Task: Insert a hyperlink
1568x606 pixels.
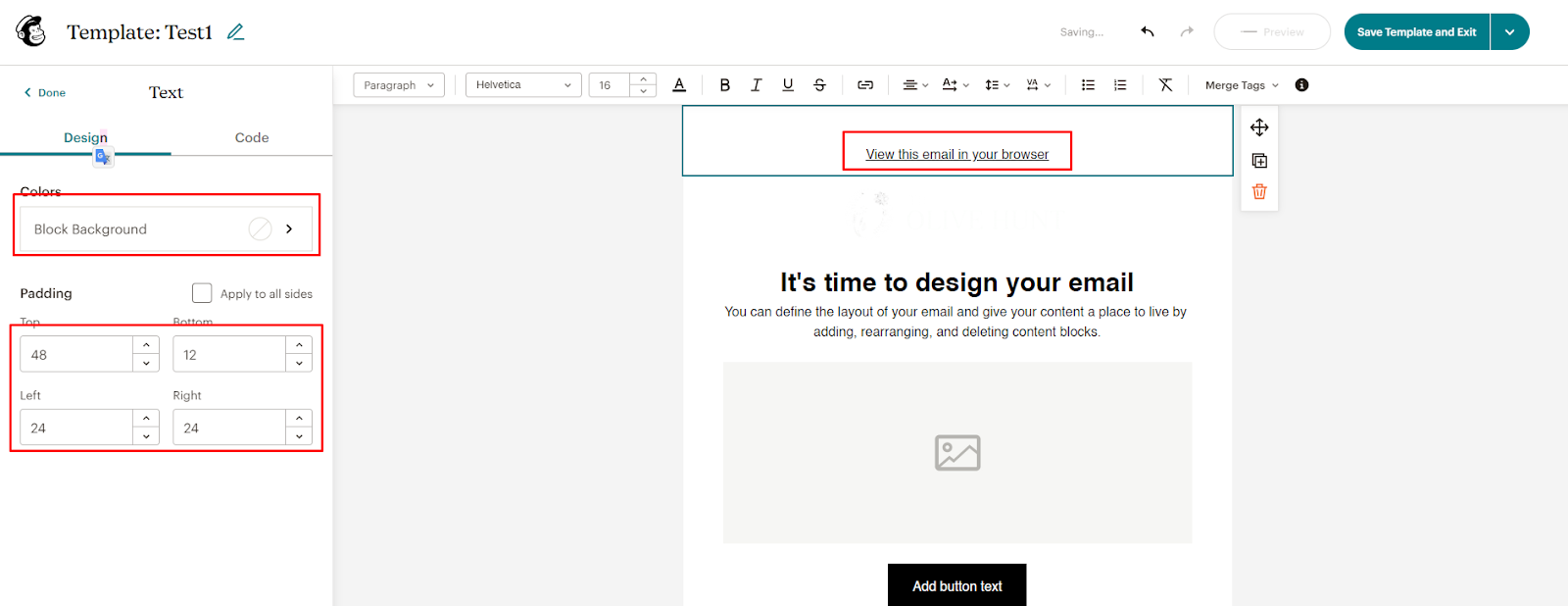Action: tap(865, 85)
